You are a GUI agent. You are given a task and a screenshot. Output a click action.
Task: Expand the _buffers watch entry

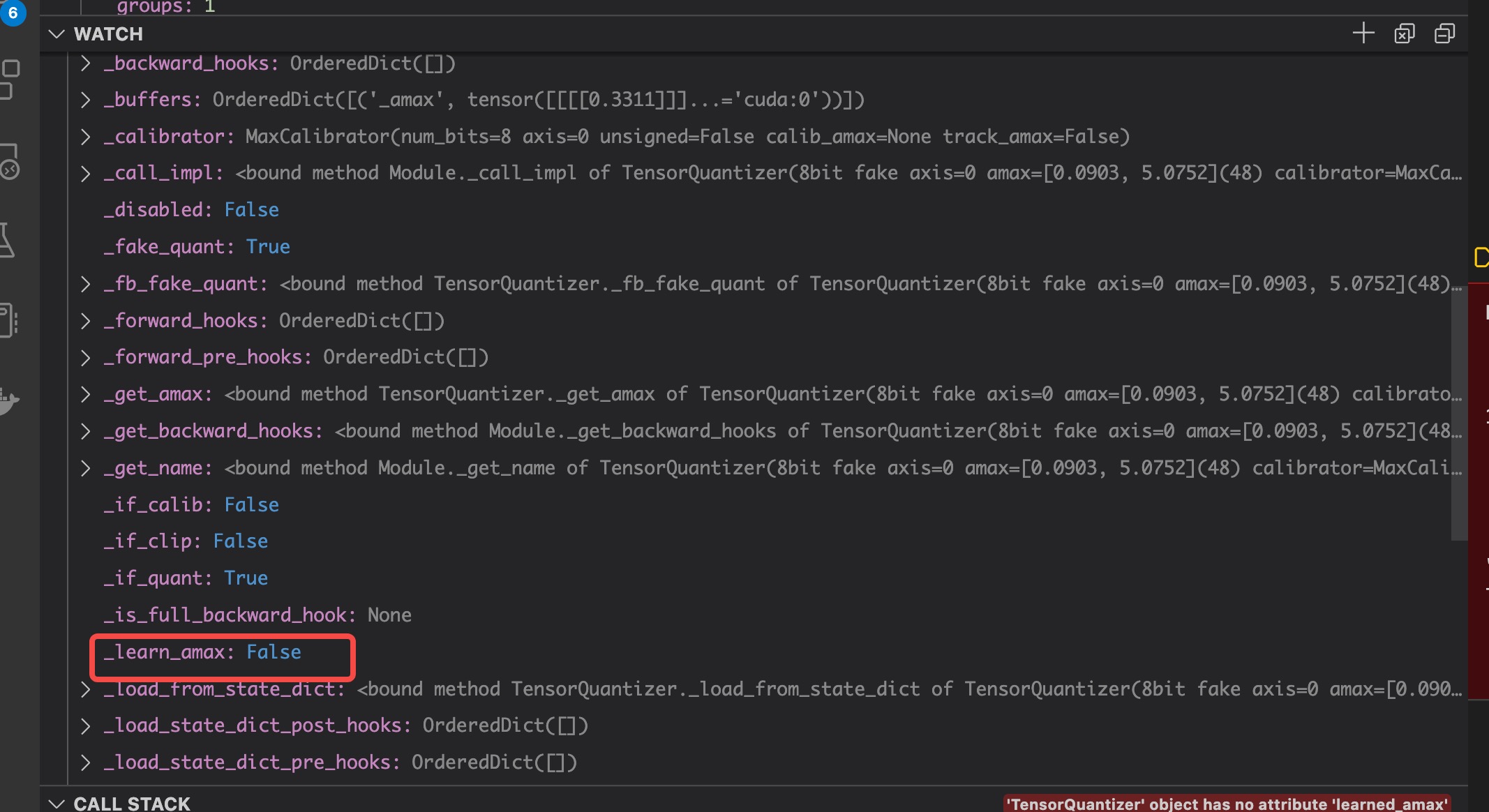pos(86,99)
